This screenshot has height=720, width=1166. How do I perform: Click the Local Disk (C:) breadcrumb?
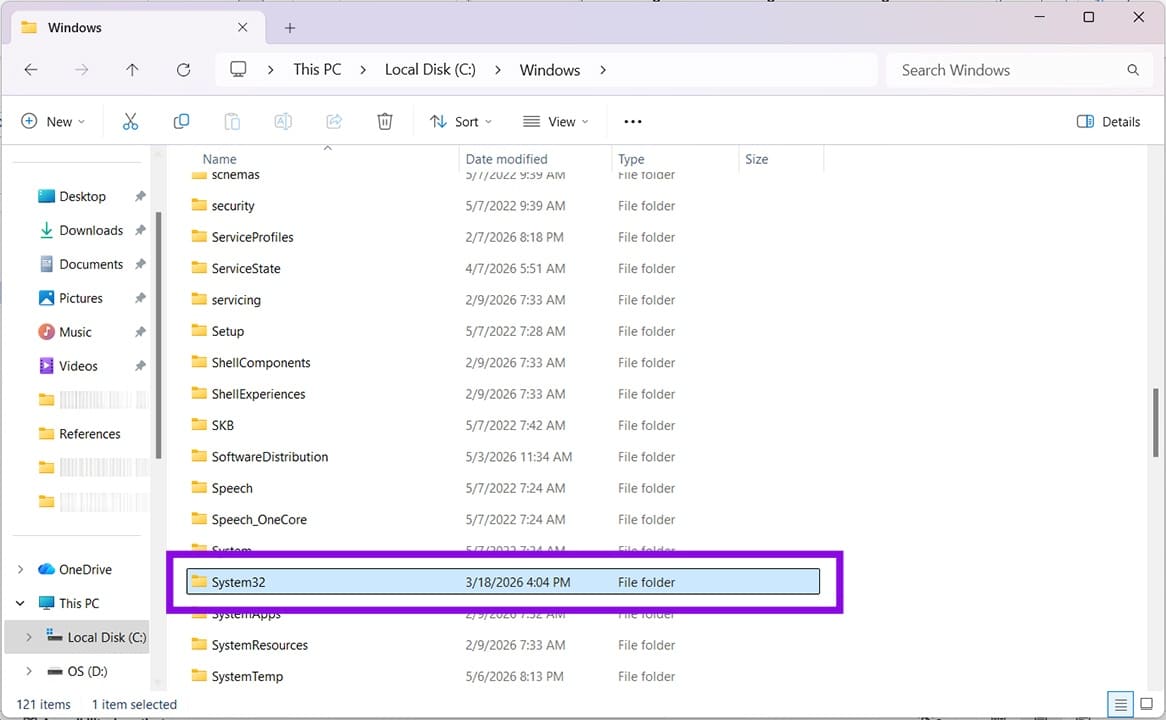point(430,70)
